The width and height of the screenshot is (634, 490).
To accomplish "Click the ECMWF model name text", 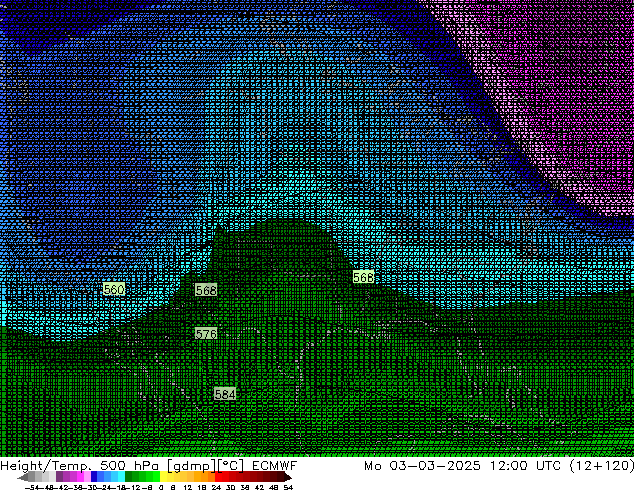I will 274,465.
